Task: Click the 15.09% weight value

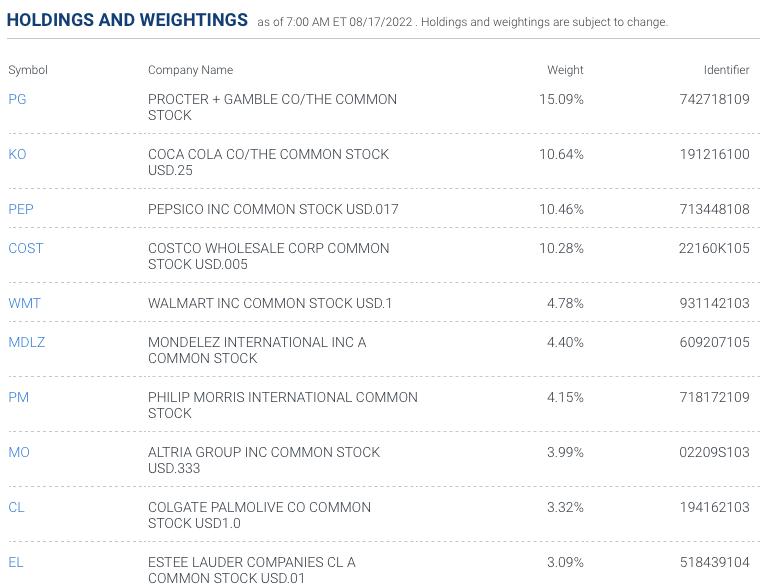Action: pyautogui.click(x=561, y=99)
